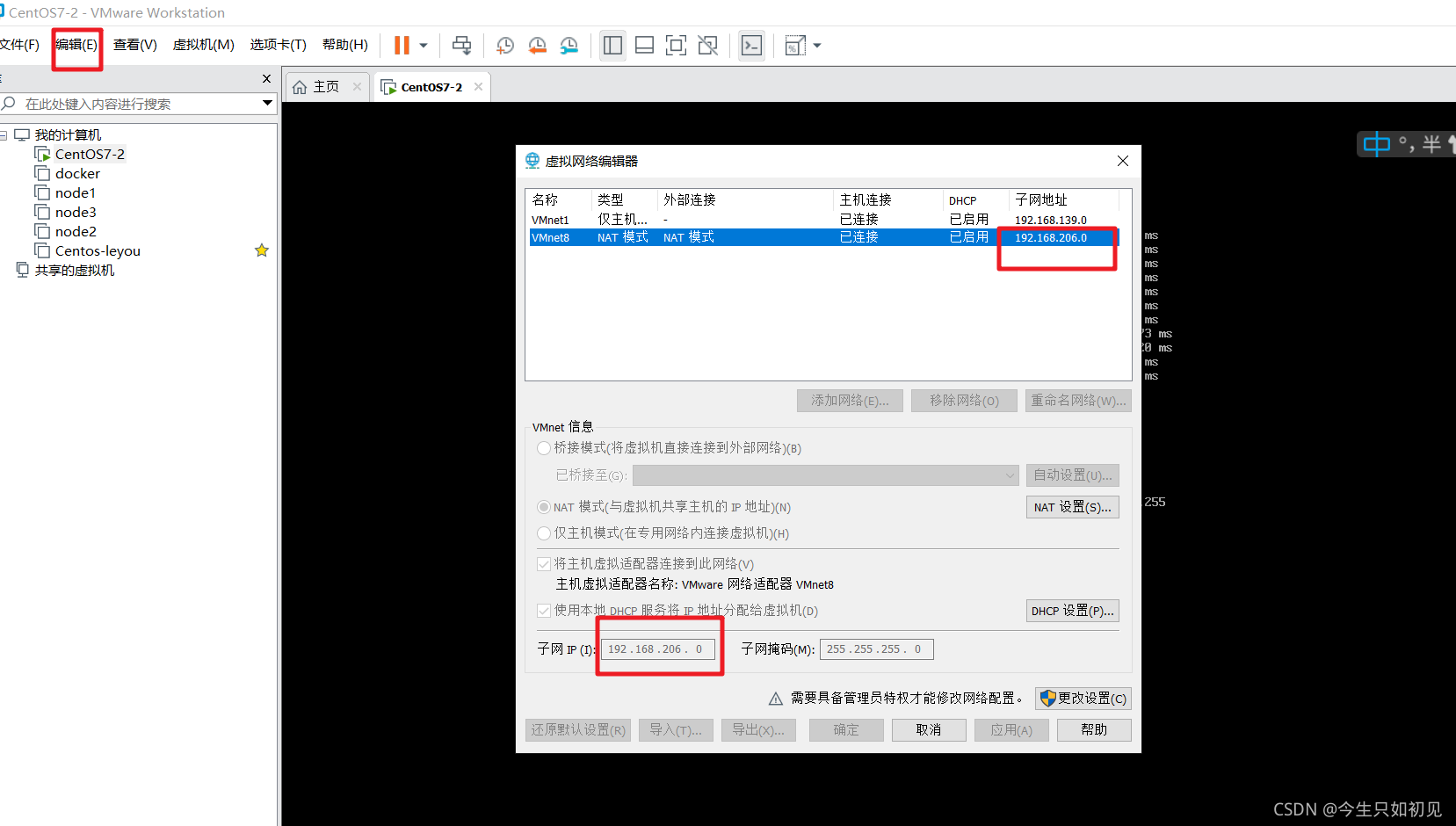Select the 桥接模式 radio button

tap(544, 448)
